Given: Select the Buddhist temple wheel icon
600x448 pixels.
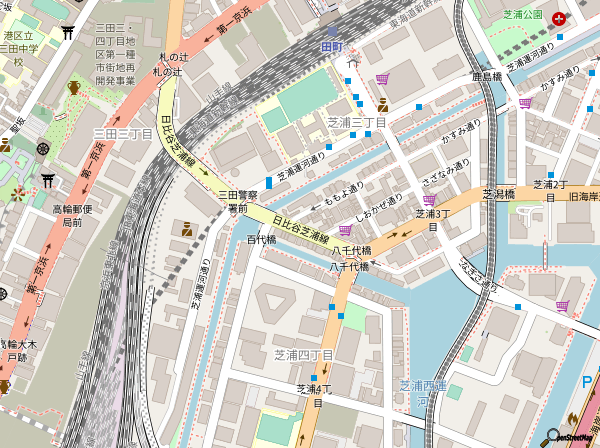Looking at the screenshot, I should [x=43, y=149].
